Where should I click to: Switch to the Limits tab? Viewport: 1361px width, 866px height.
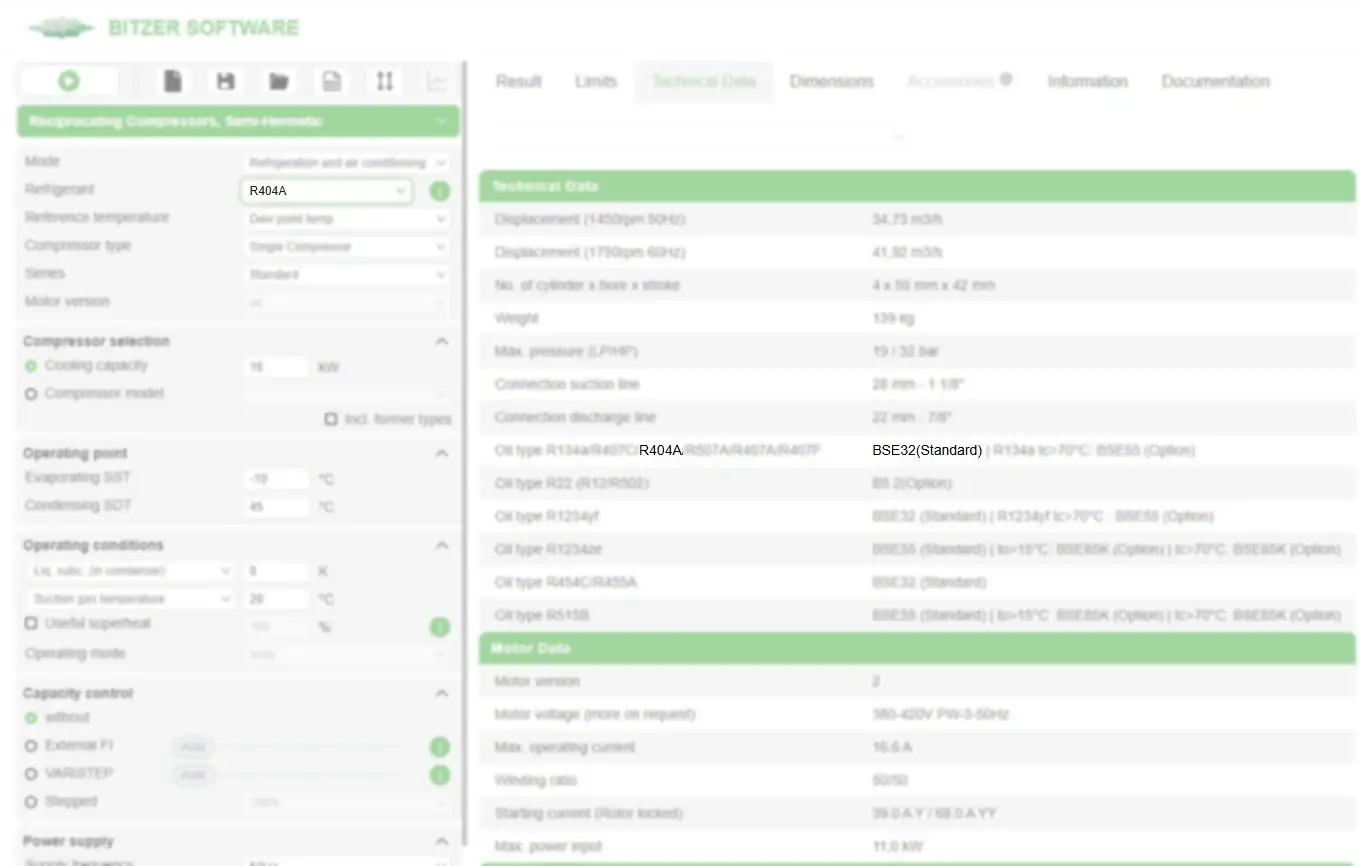coord(596,82)
